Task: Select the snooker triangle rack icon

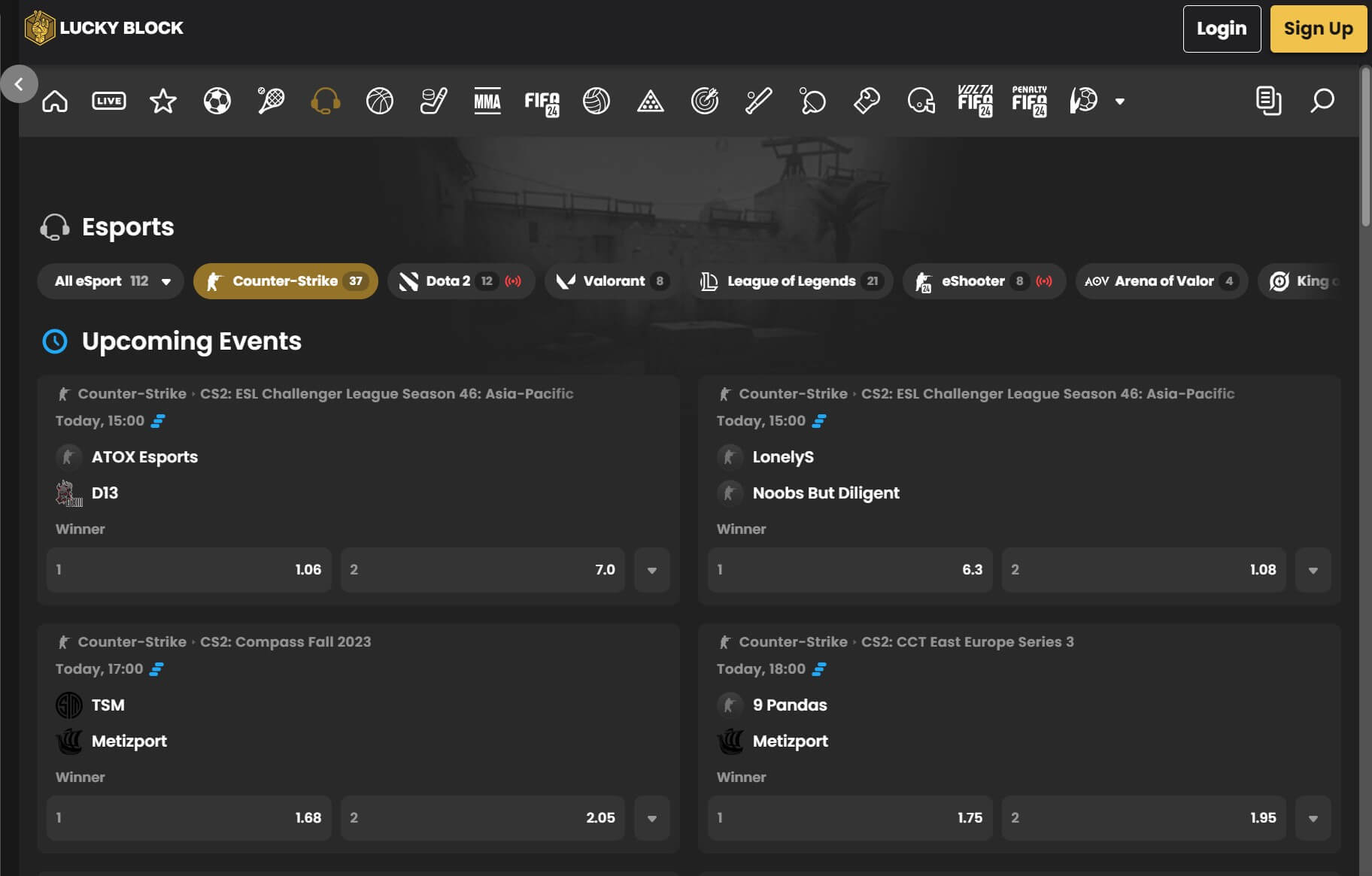Action: click(x=651, y=101)
